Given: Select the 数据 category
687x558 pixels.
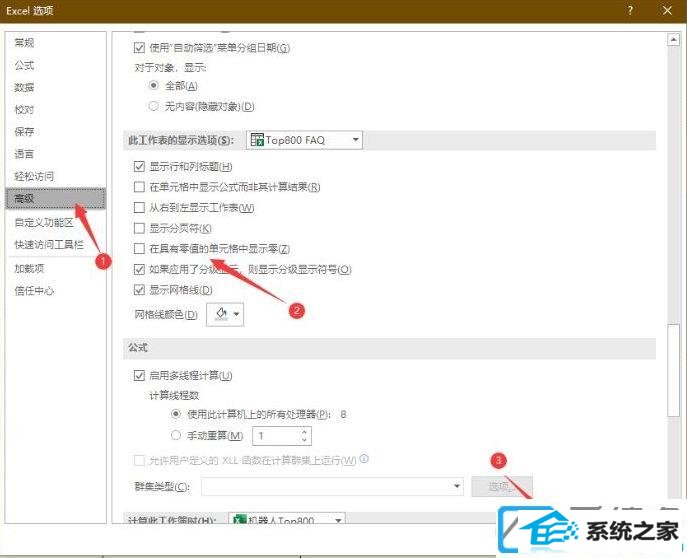Looking at the screenshot, I should (x=24, y=87).
